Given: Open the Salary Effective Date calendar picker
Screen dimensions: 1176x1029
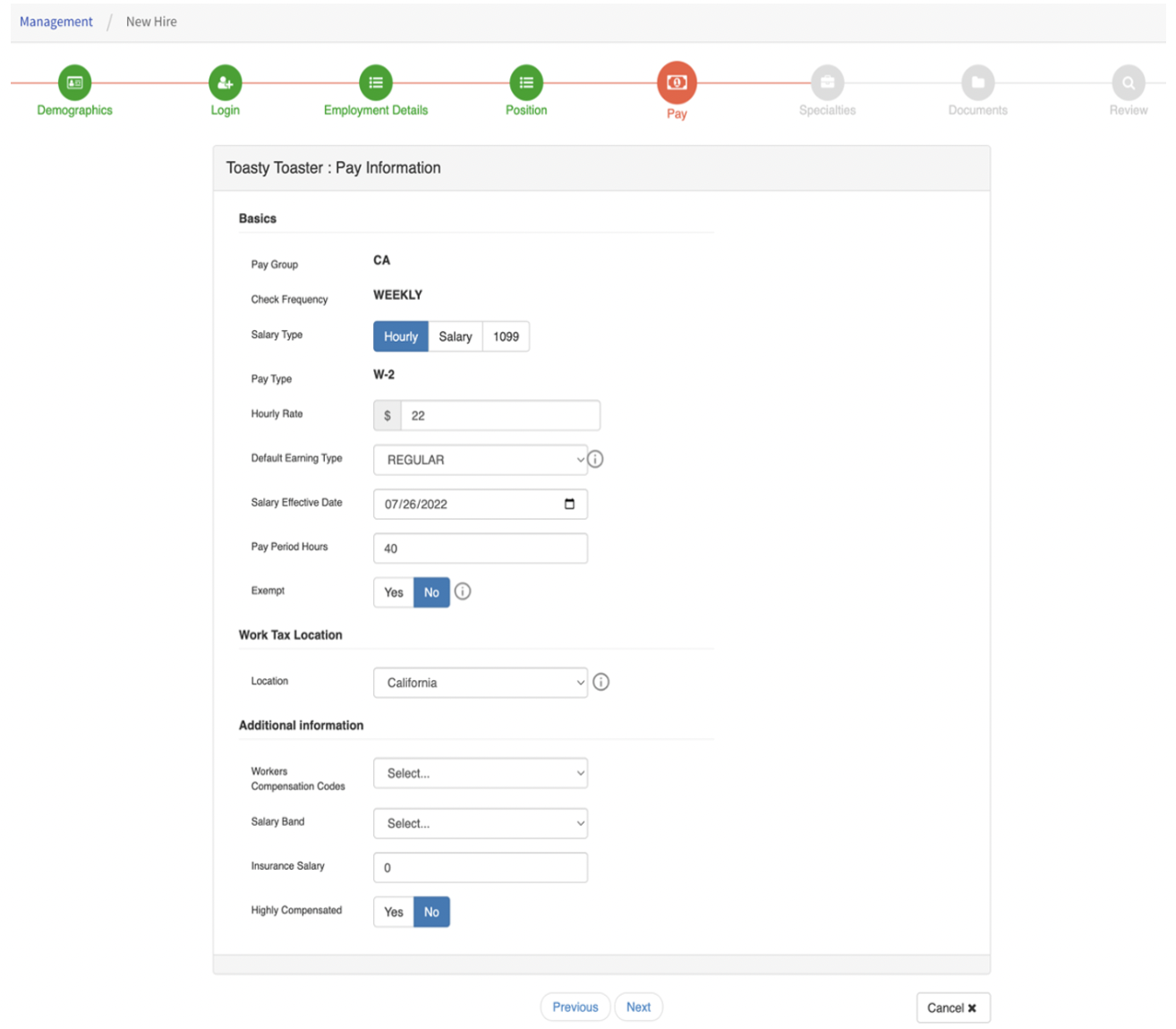Looking at the screenshot, I should [570, 504].
